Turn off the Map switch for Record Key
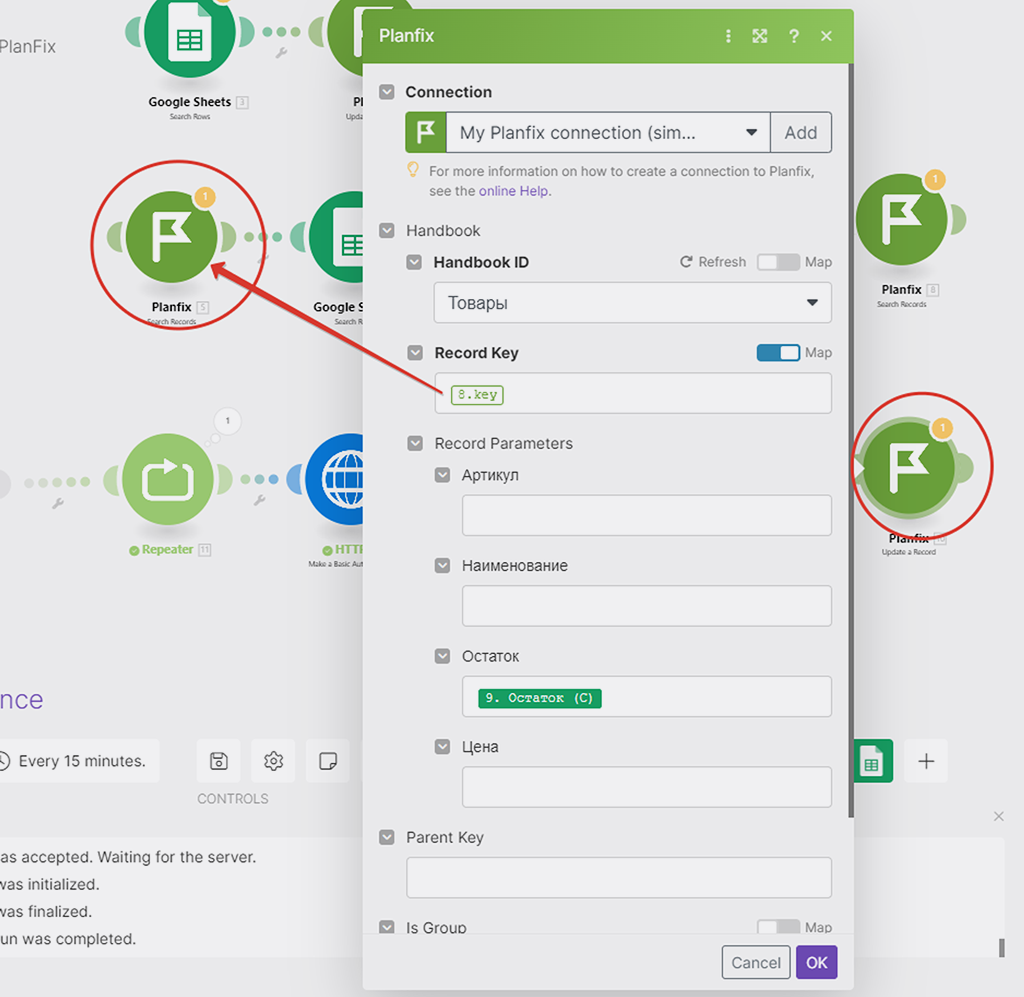Image resolution: width=1024 pixels, height=997 pixels. (x=778, y=353)
